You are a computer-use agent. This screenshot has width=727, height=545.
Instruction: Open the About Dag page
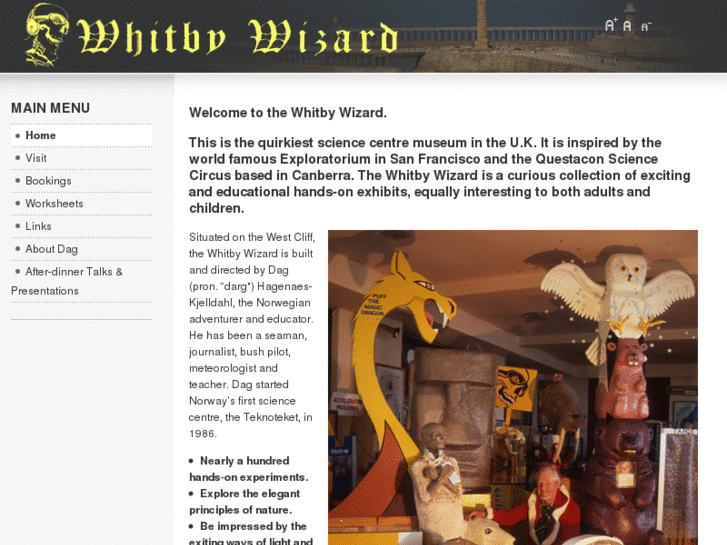[x=82, y=249]
